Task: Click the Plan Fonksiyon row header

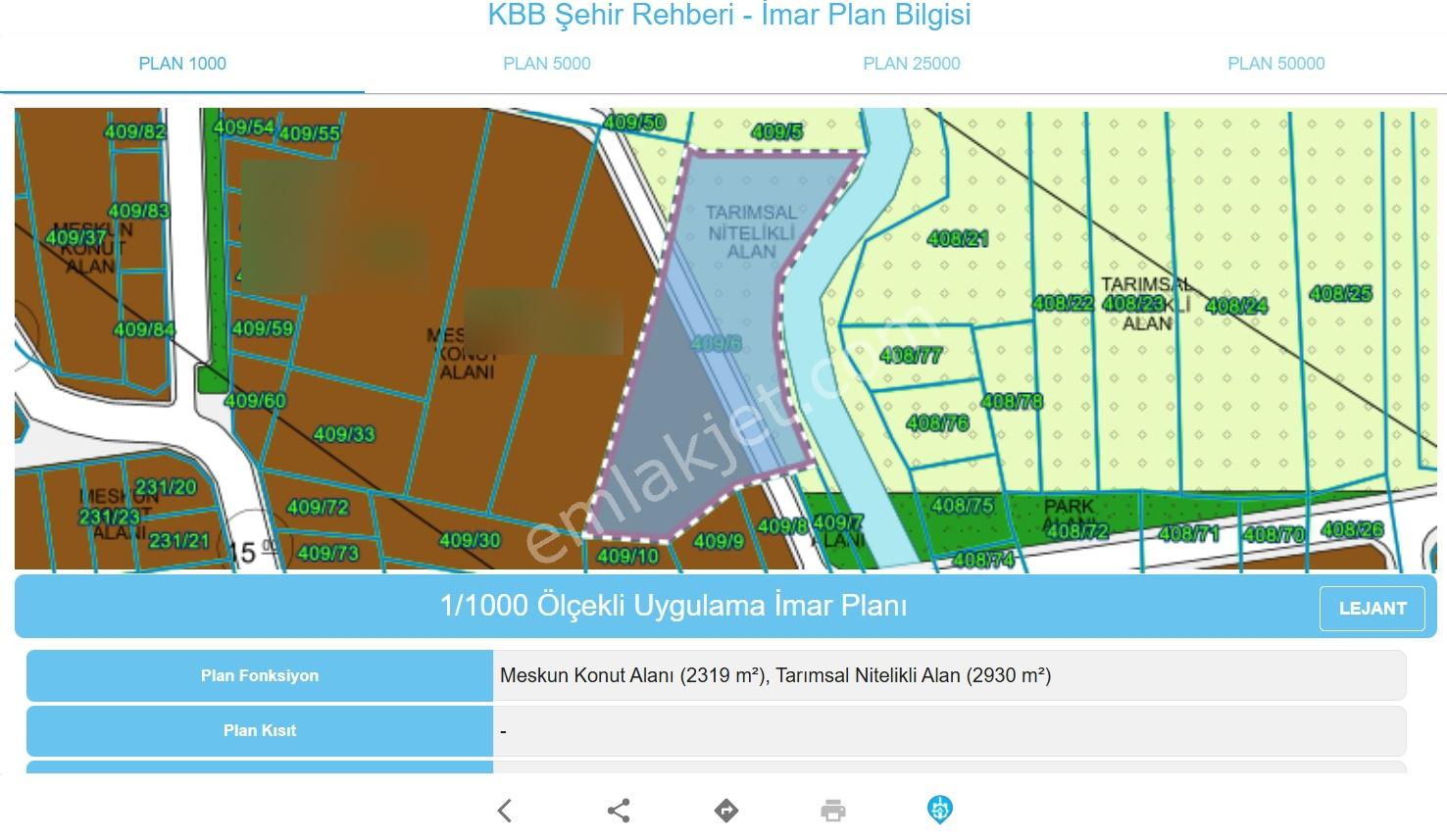Action: click(260, 675)
